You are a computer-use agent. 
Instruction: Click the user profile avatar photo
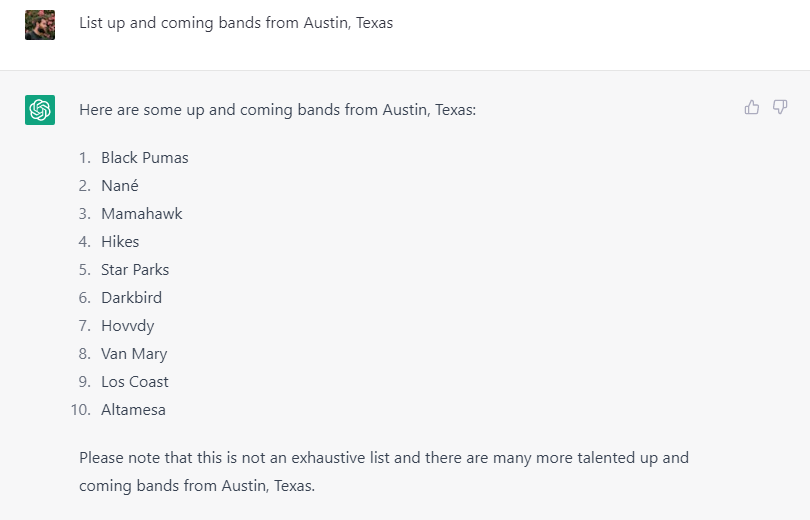coord(40,25)
